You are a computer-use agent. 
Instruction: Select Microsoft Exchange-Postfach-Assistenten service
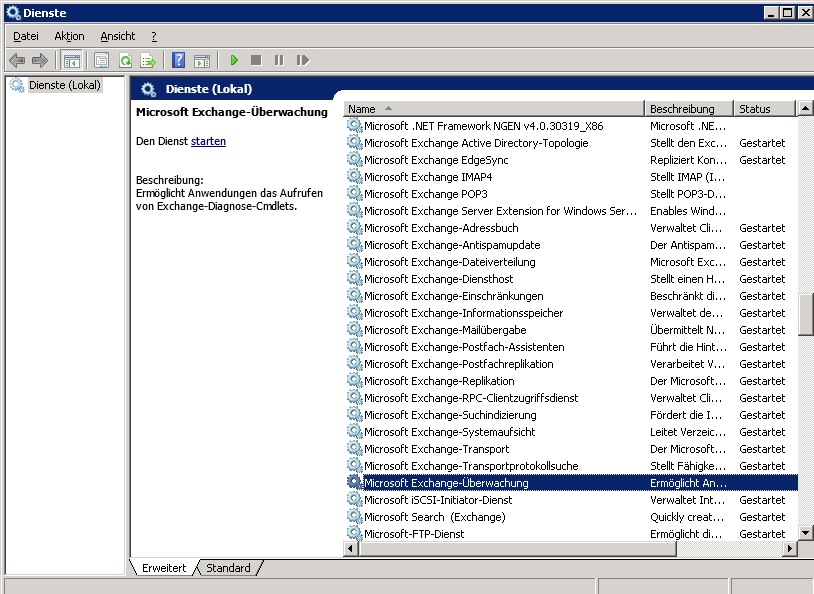[x=464, y=347]
